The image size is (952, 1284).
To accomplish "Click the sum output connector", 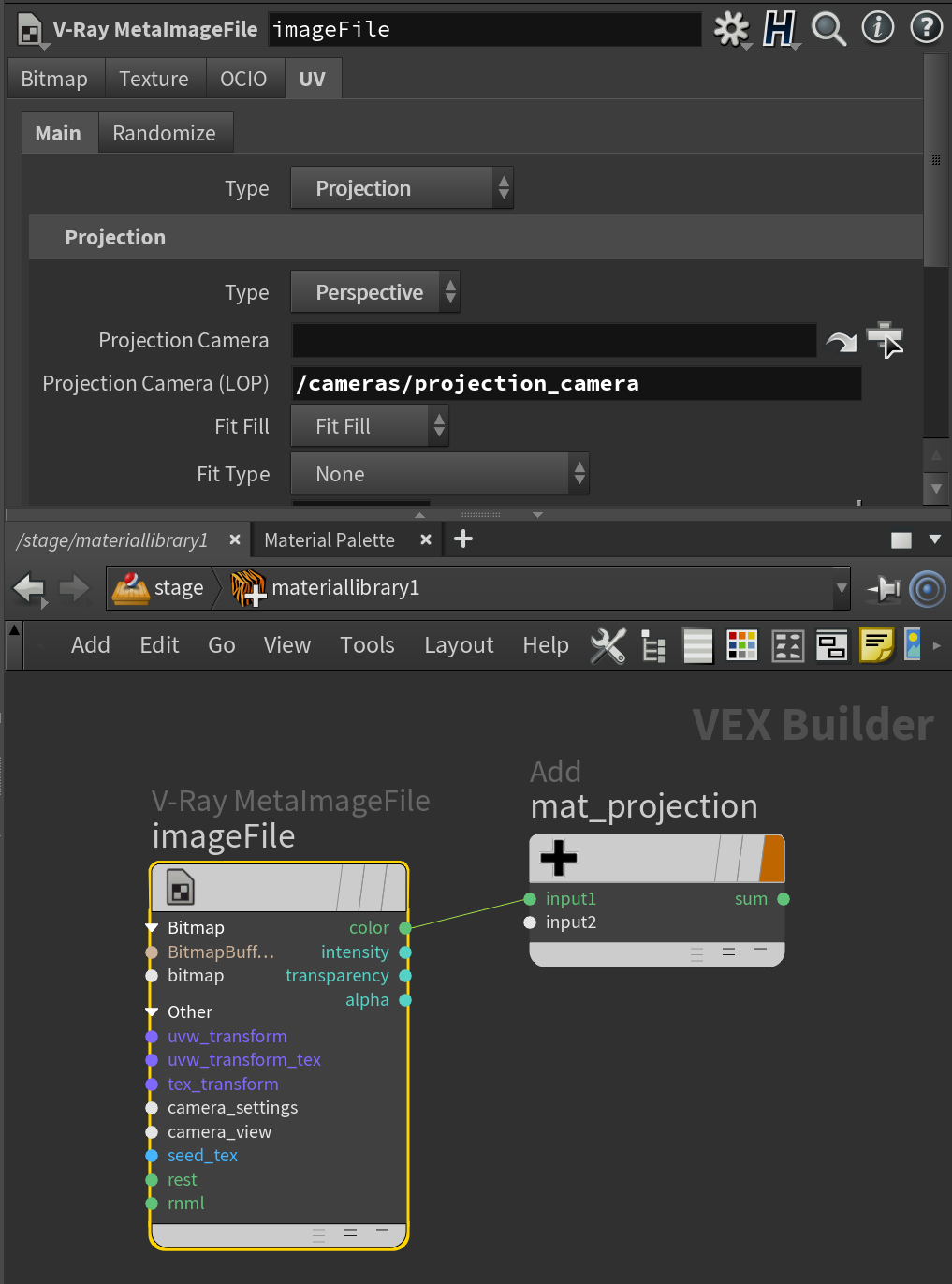I will pos(784,899).
